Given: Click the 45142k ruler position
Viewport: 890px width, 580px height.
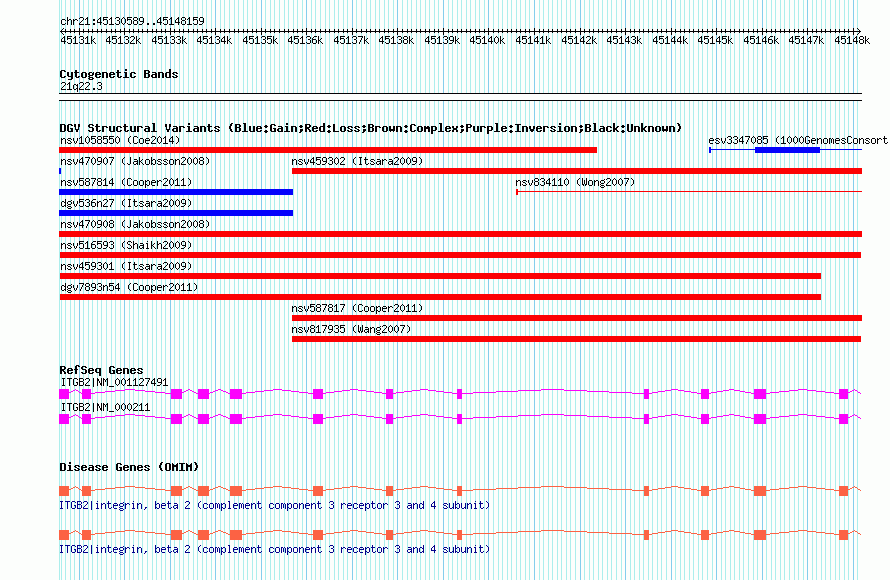Looking at the screenshot, I should coord(579,40).
